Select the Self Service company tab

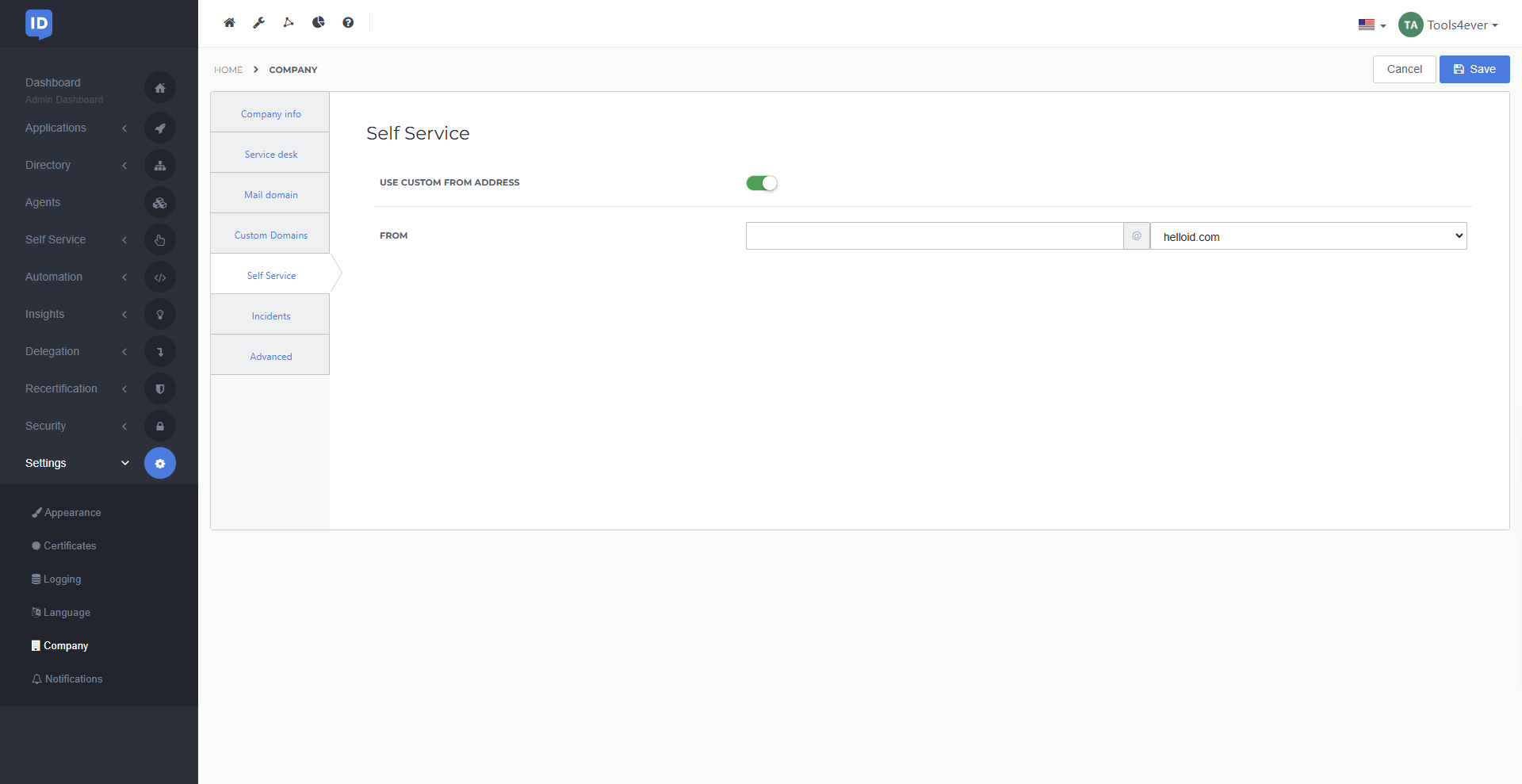[270, 275]
